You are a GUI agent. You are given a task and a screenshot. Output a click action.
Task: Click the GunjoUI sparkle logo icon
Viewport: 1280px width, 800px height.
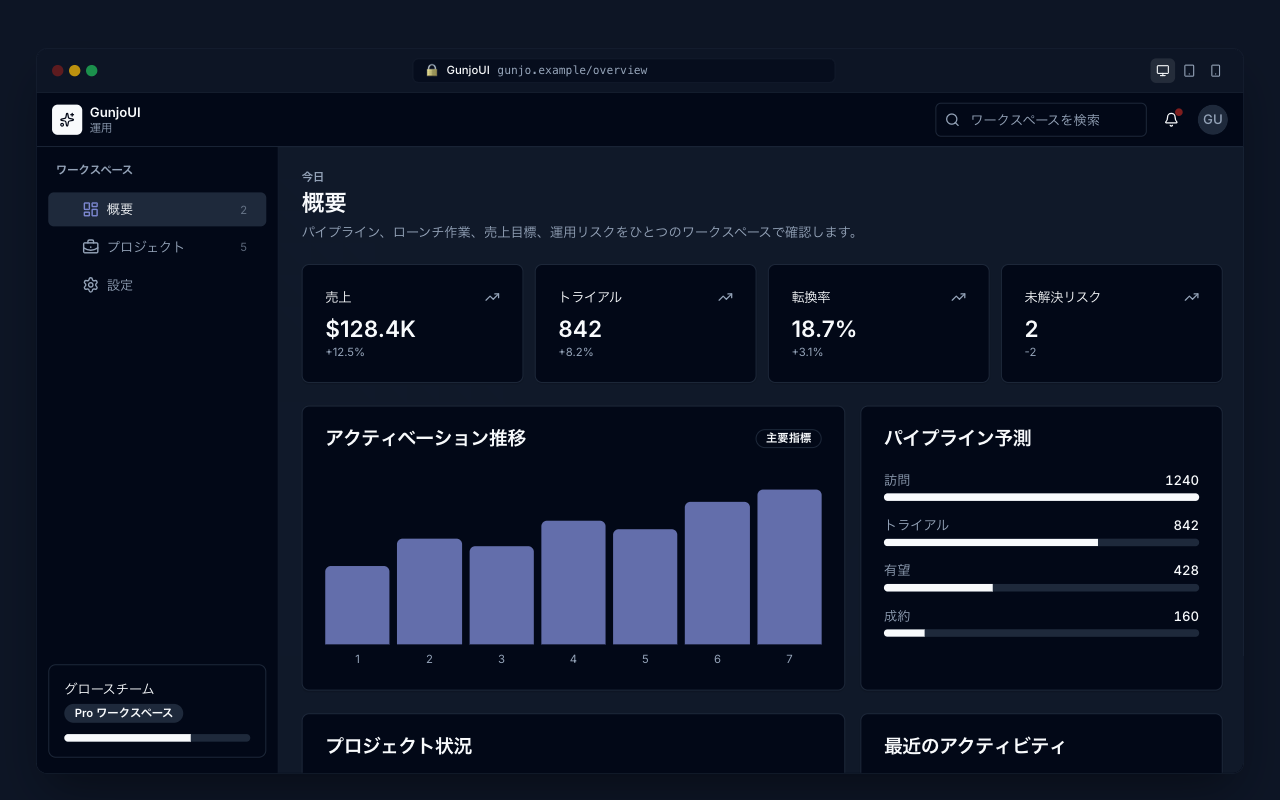coord(67,120)
